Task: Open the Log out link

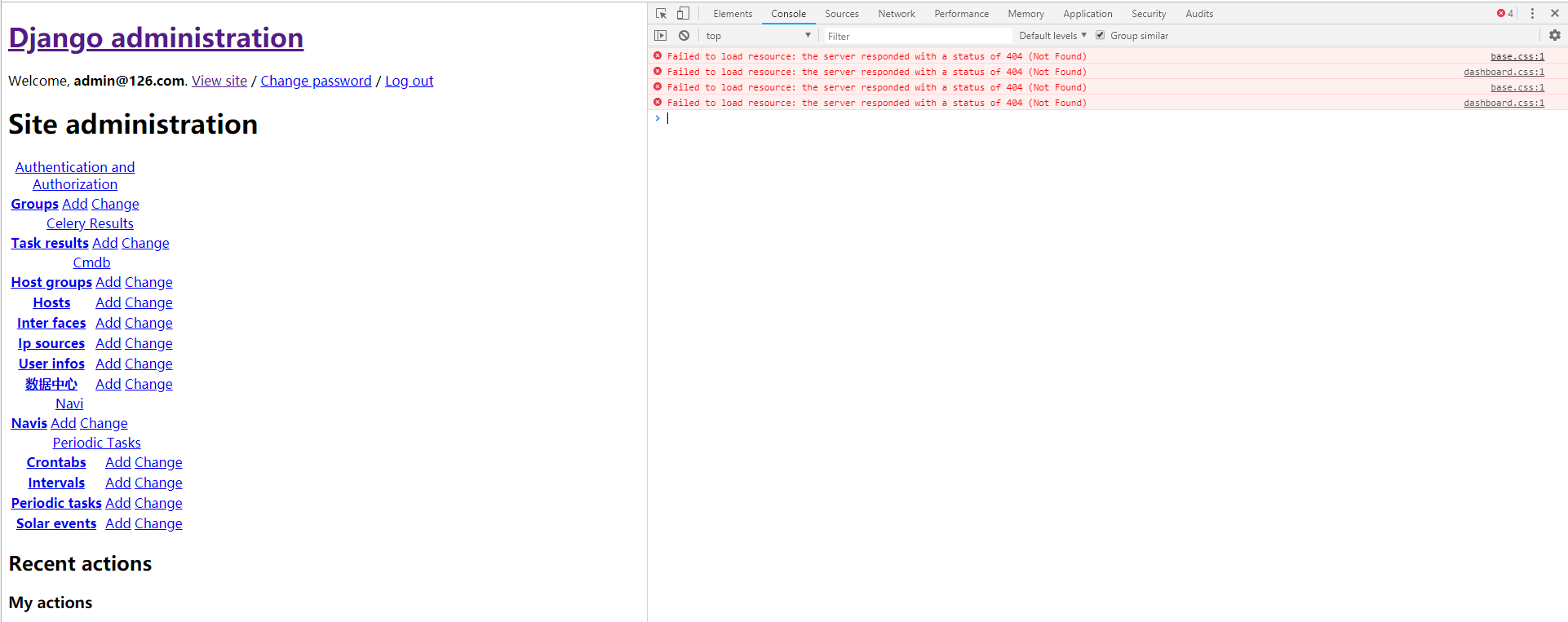Action: (409, 81)
